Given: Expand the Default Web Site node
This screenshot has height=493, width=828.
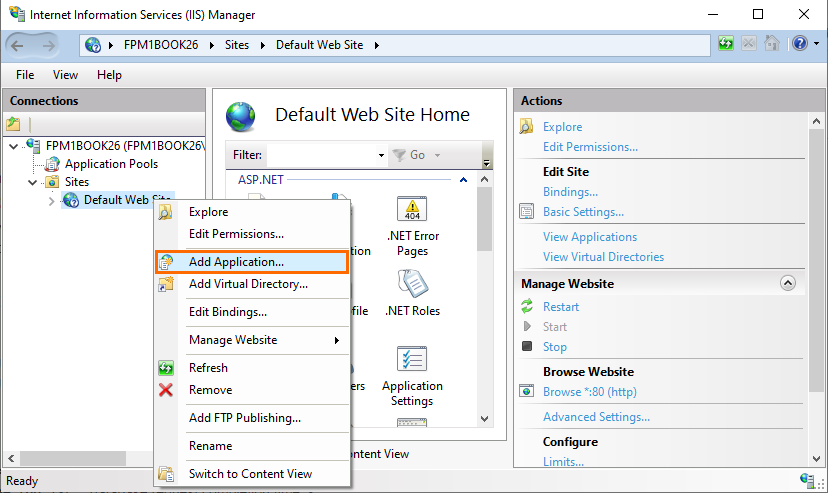Looking at the screenshot, I should click(x=51, y=201).
